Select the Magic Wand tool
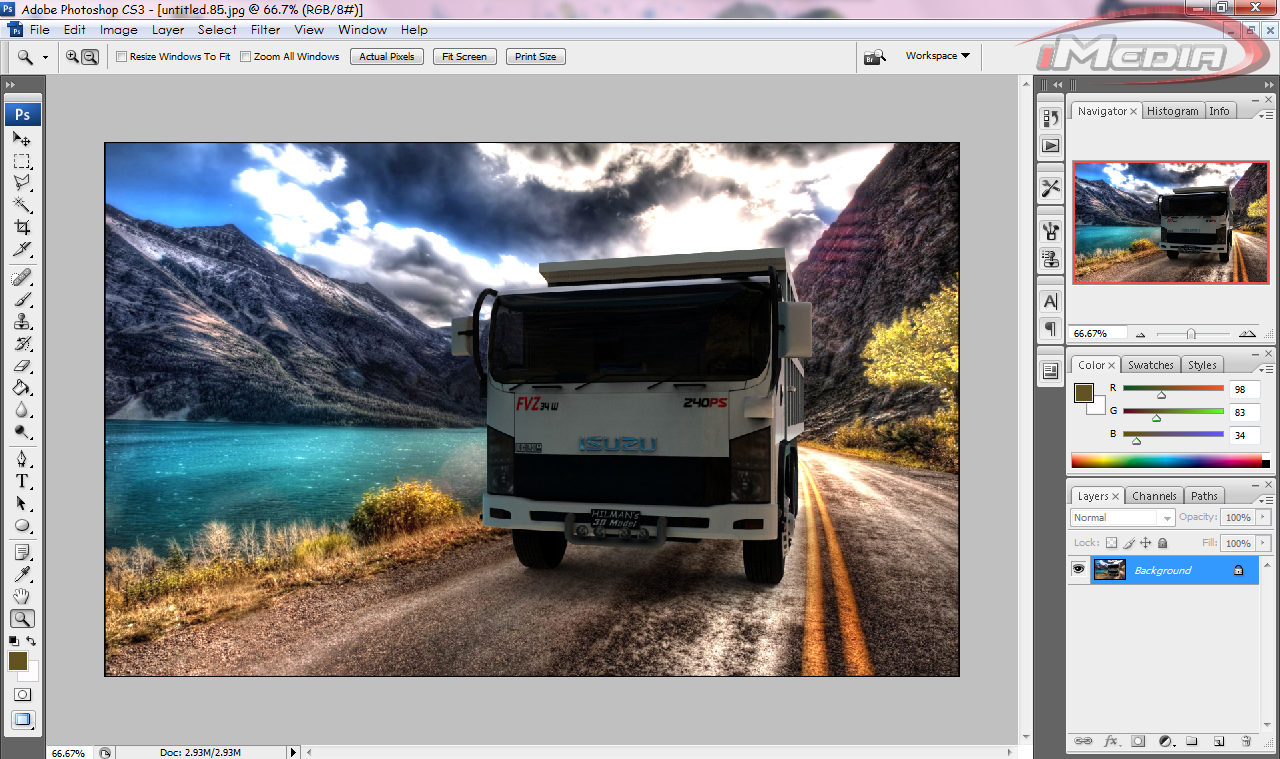Screen dimensions: 1280x759 22,205
